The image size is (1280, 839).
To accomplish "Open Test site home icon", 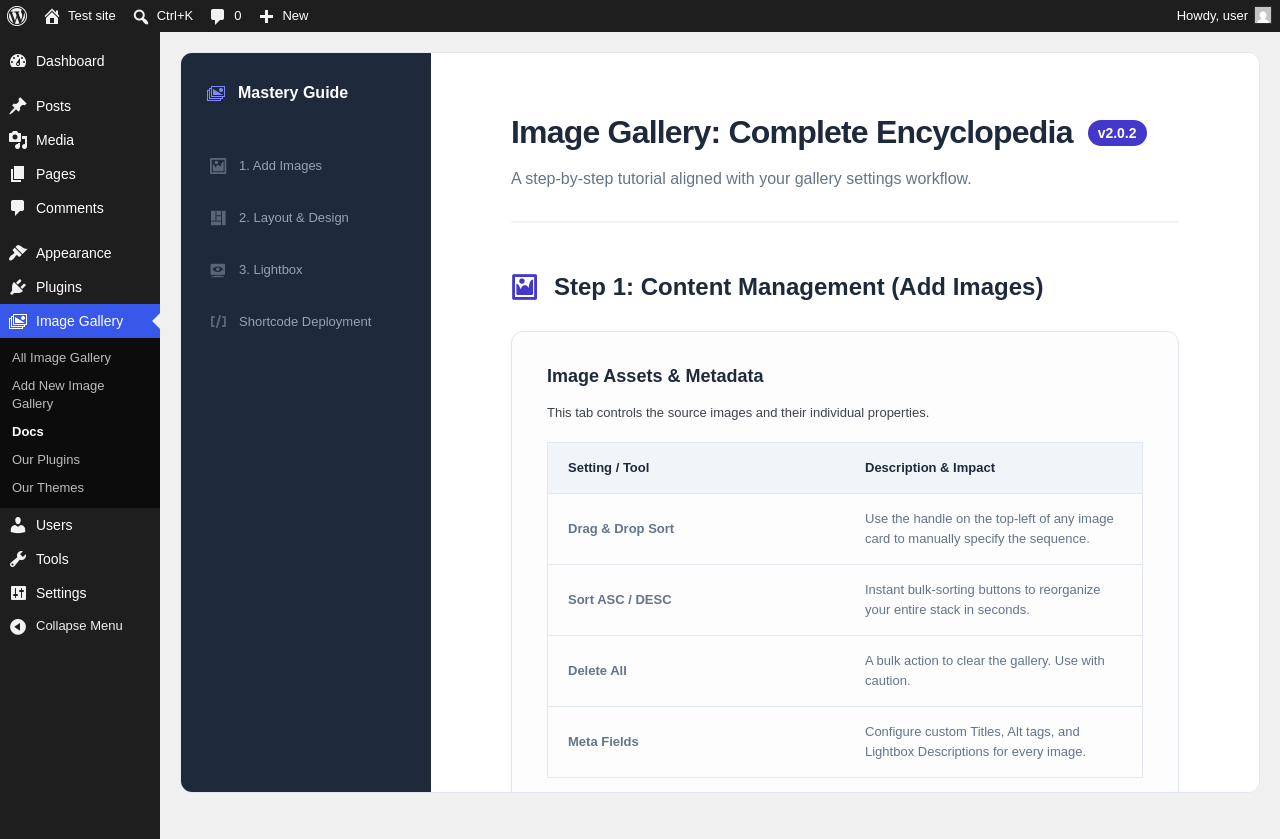I will [x=52, y=16].
